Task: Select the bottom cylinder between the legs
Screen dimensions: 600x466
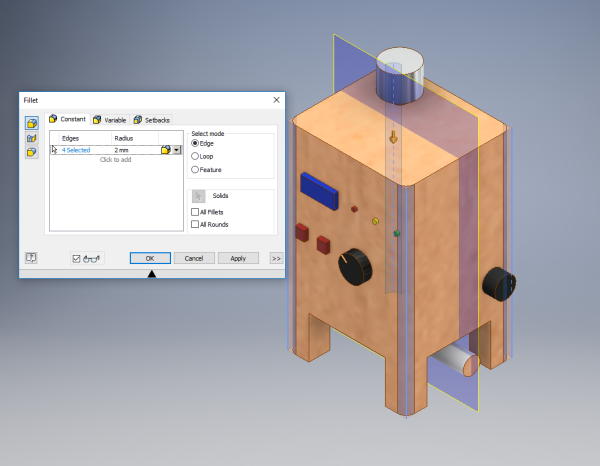Action: click(x=456, y=360)
